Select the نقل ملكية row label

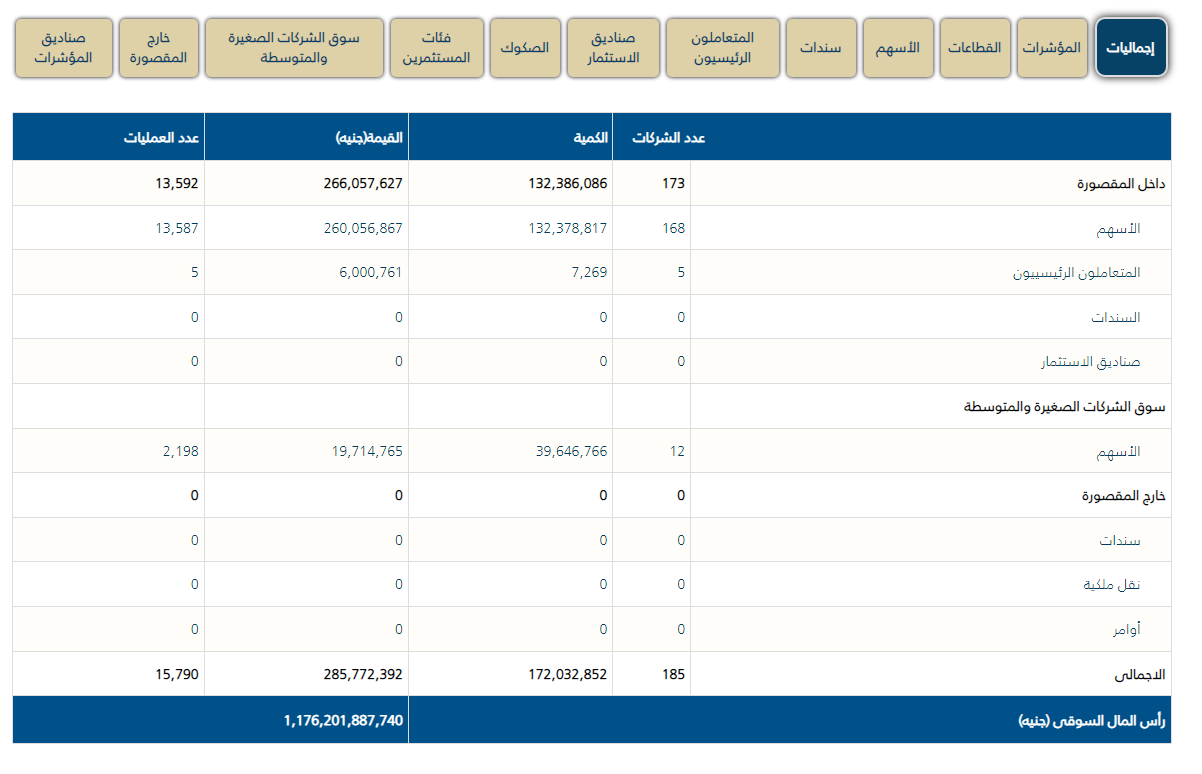click(1112, 585)
